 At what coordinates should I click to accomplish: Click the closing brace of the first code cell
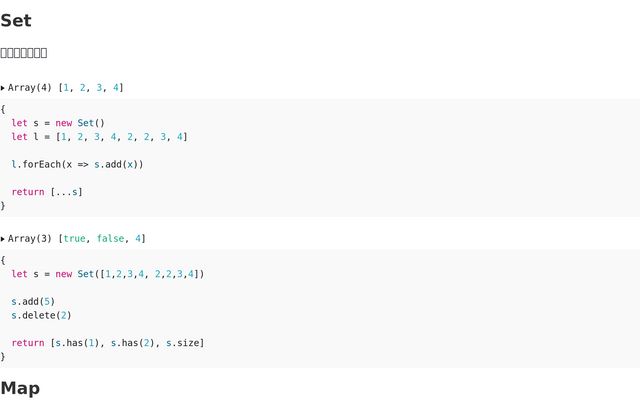(x=3, y=205)
